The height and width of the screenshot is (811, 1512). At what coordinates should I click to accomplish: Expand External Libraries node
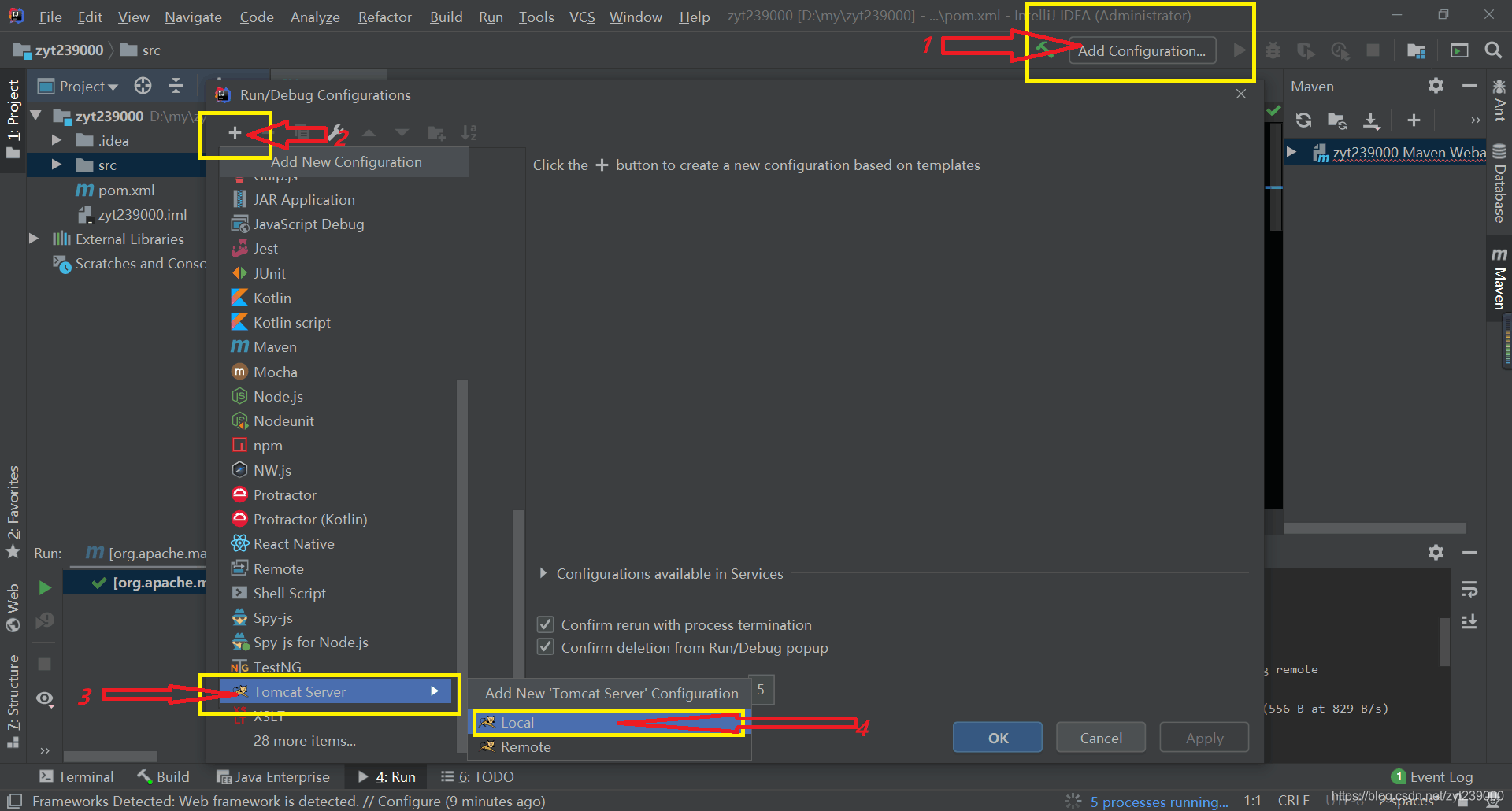(x=34, y=239)
